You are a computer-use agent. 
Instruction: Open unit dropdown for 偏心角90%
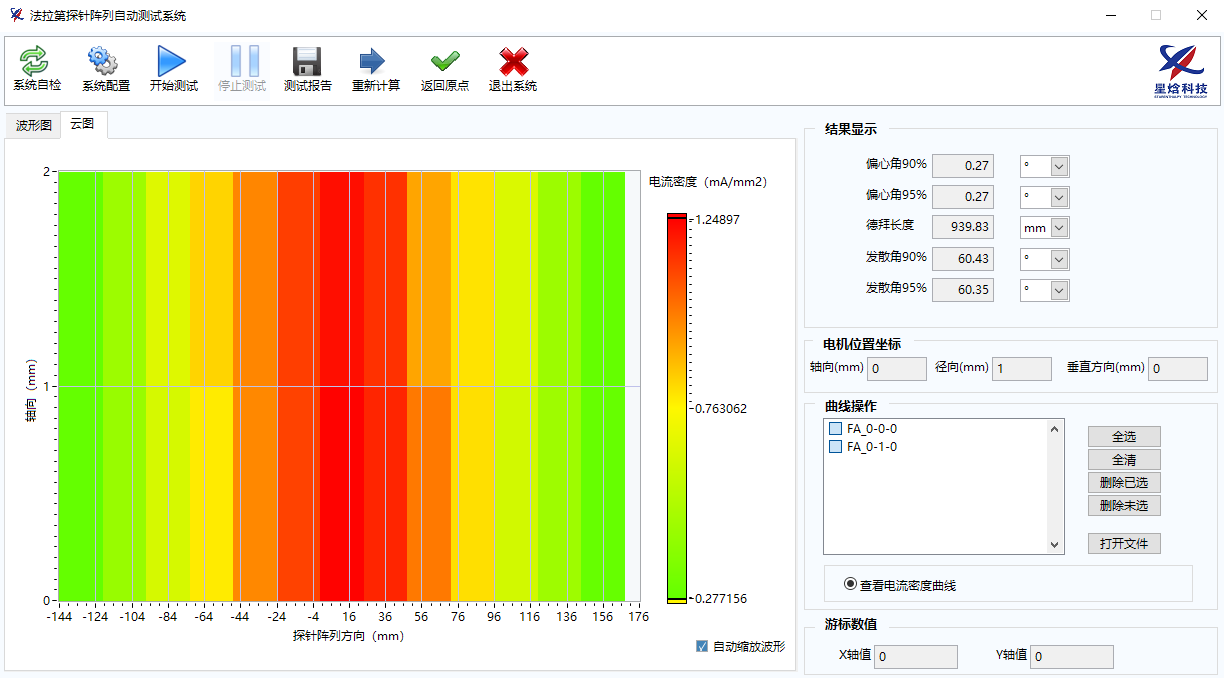coord(1059,166)
